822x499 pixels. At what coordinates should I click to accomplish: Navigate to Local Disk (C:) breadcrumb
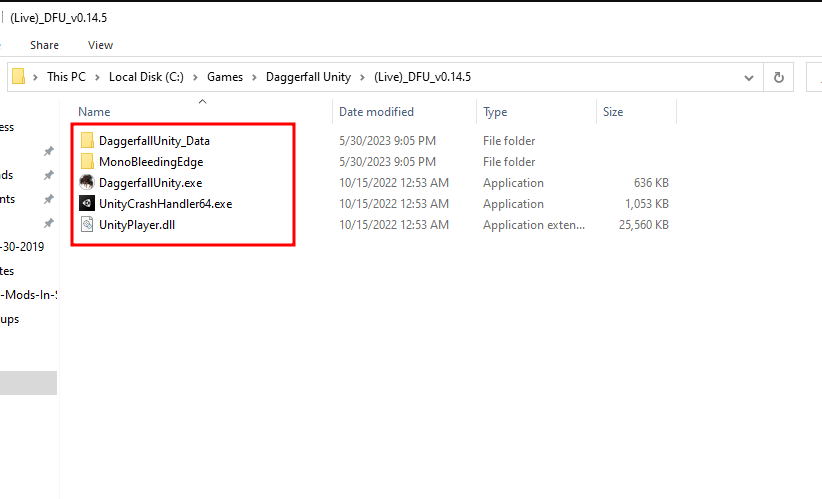click(146, 77)
